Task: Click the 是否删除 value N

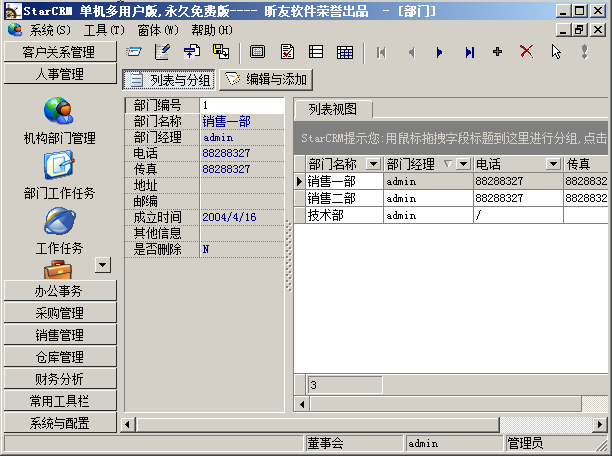Action: pyautogui.click(x=206, y=249)
